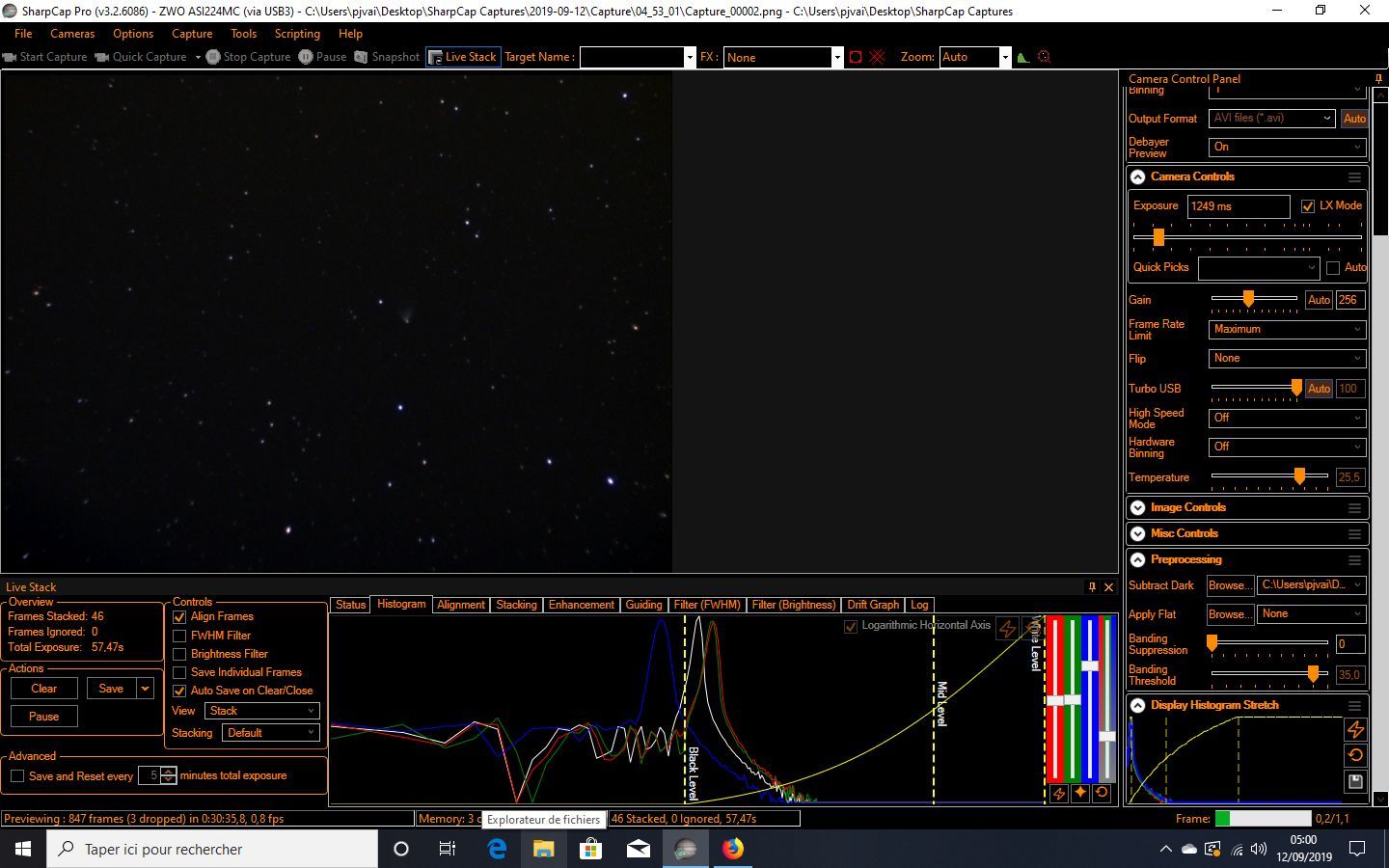Enable the FWHM Filter checkbox
Viewport: 1389px width, 868px height.
point(179,636)
